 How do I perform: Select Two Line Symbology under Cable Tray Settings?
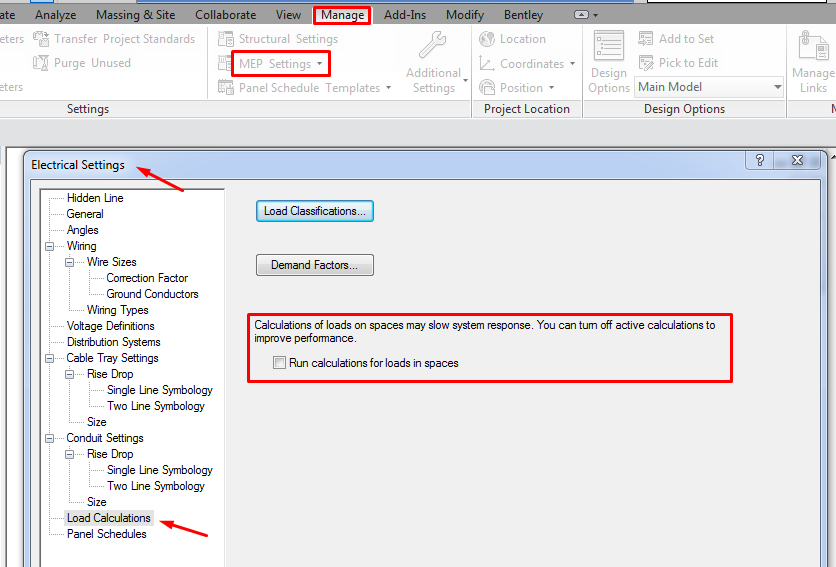tap(156, 406)
